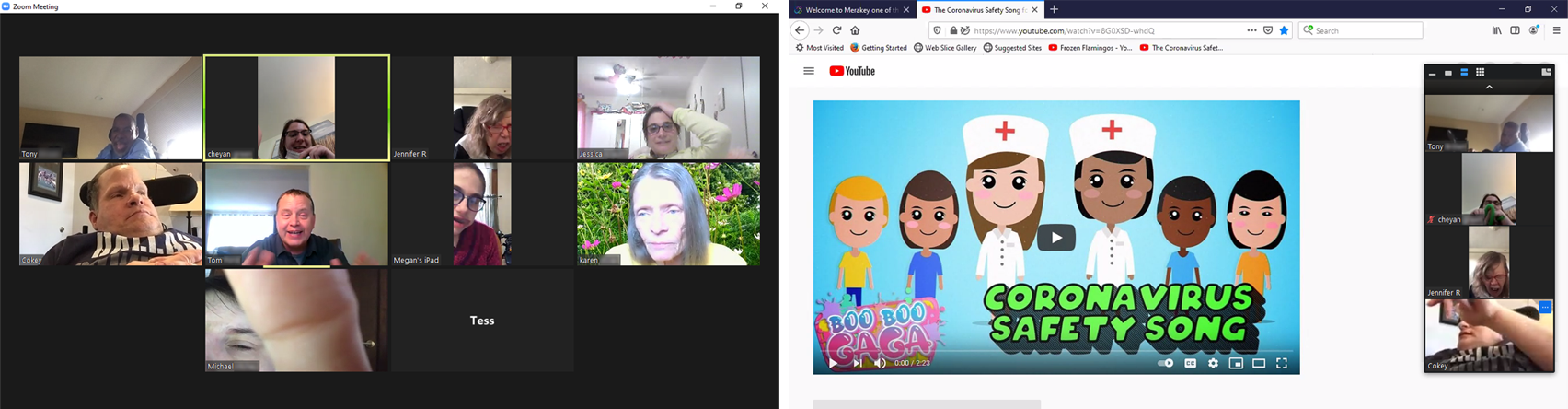Enable miniplayer mode
The width and height of the screenshot is (1568, 409).
click(x=1236, y=363)
